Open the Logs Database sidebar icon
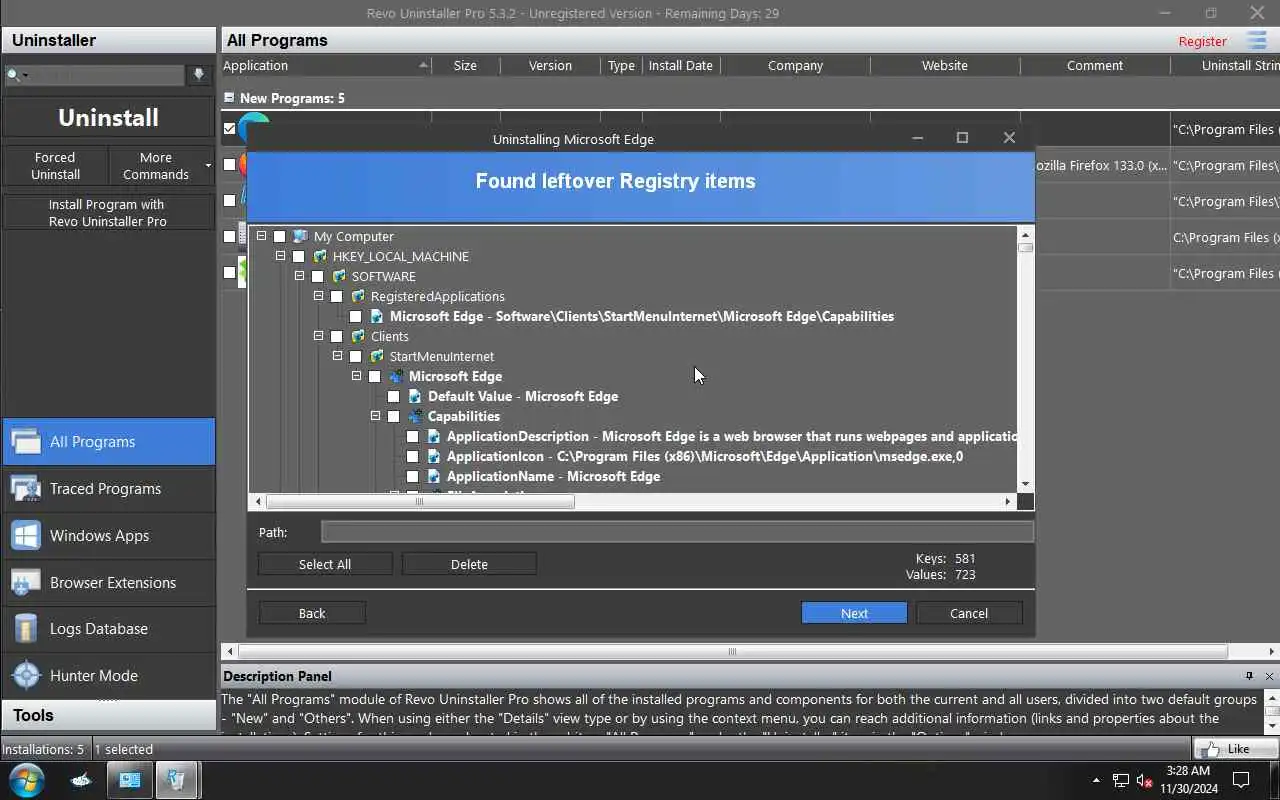This screenshot has width=1280, height=800. tap(26, 629)
